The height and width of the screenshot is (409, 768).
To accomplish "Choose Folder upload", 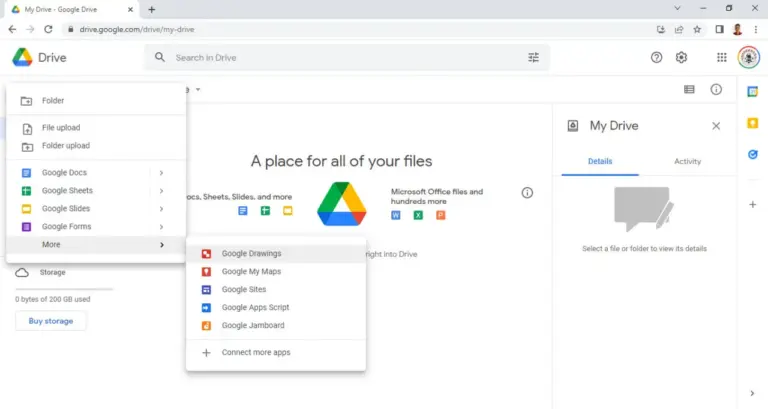I will pyautogui.click(x=96, y=146).
